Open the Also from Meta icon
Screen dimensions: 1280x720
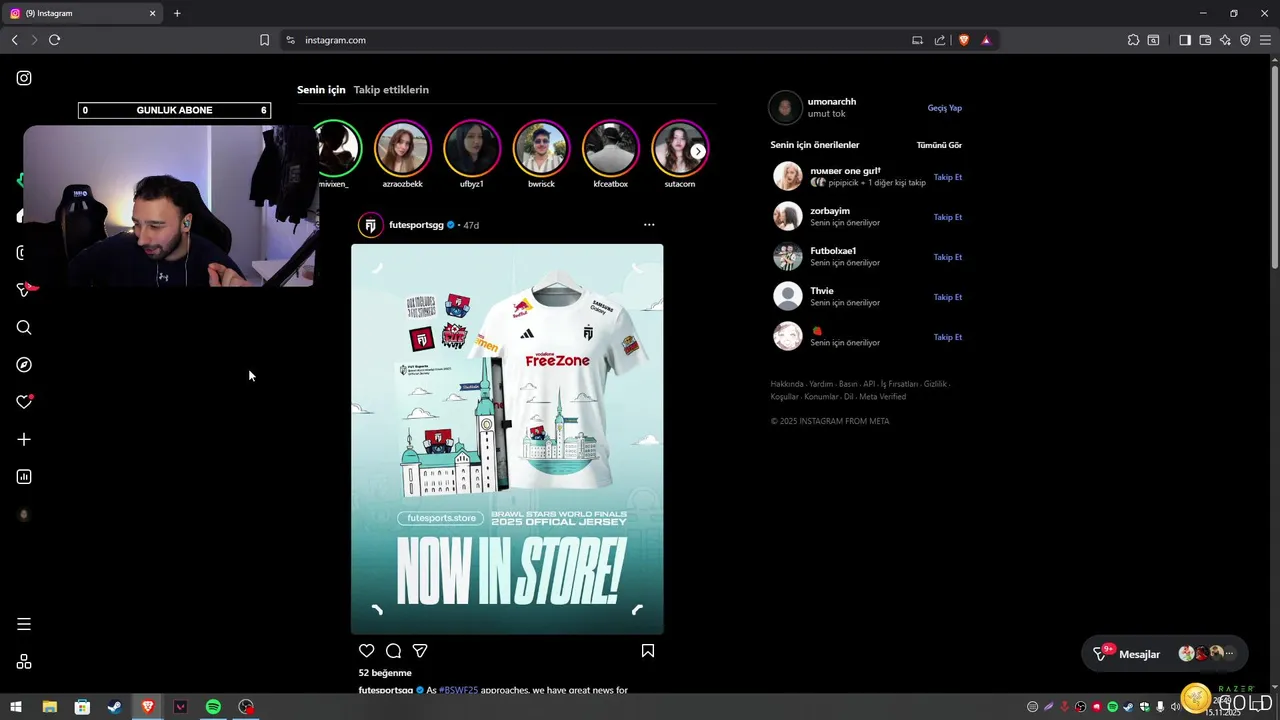24,662
